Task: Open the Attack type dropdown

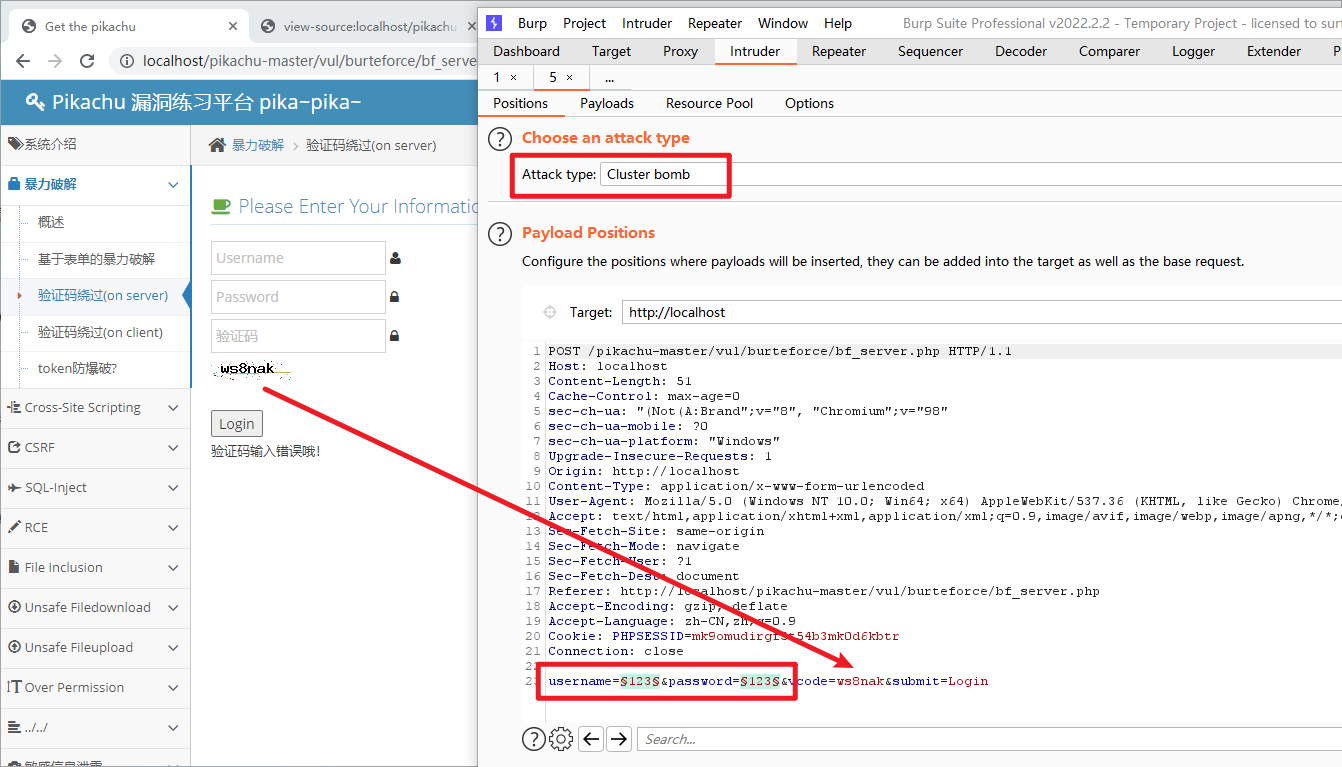Action: [660, 174]
